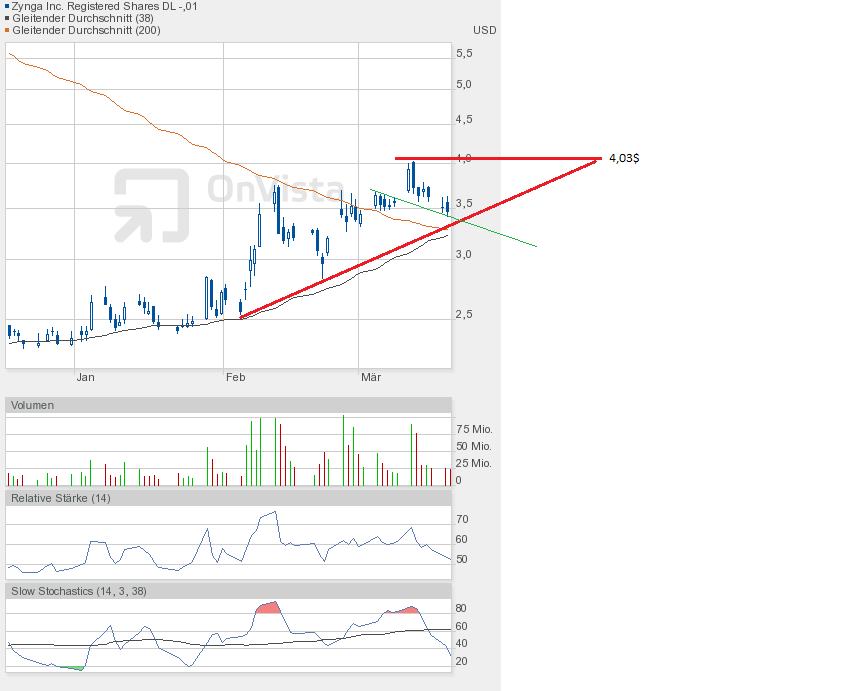Click the red overbought area in Slow Stochastics
Screen dimensions: 850x691
pos(267,608)
